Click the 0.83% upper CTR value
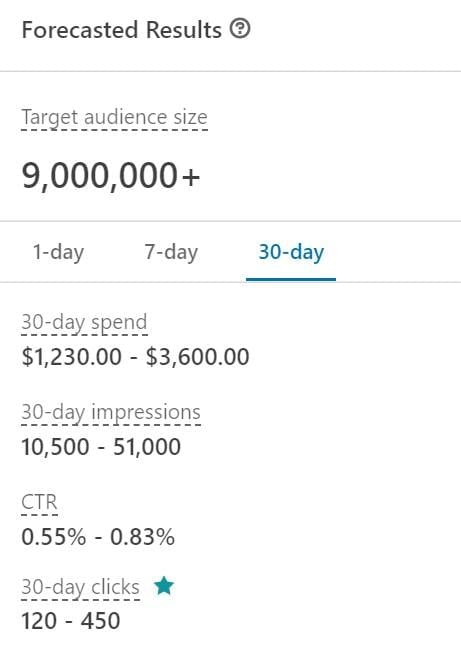461x648 pixels. 143,537
